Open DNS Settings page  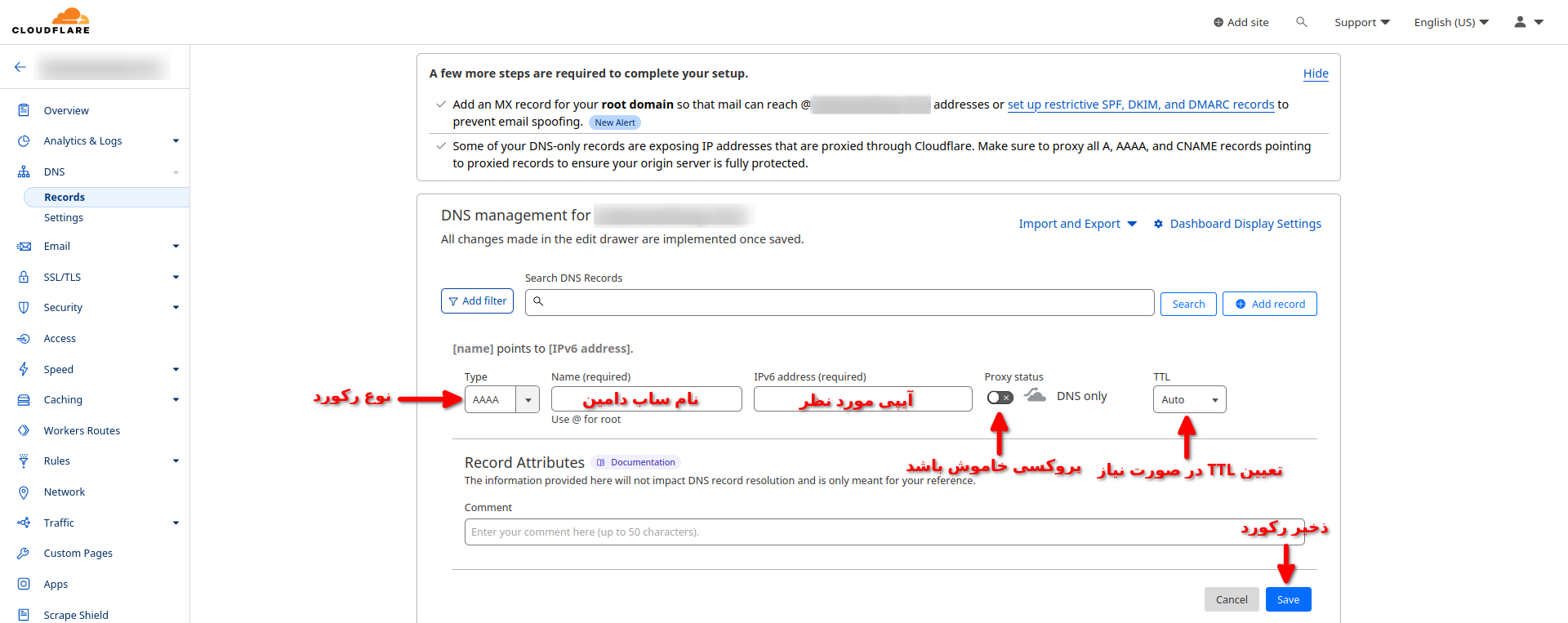tap(64, 218)
